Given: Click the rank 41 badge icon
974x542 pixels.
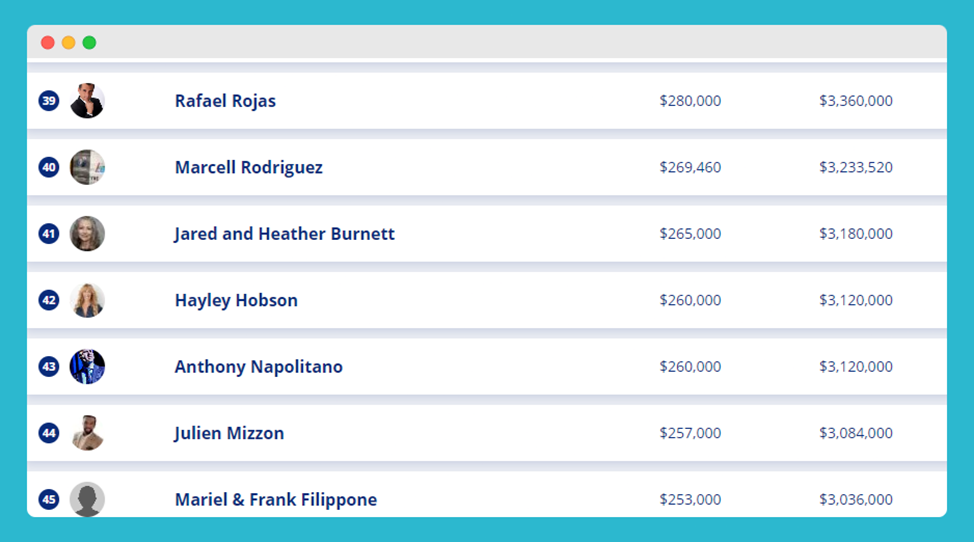Looking at the screenshot, I should (48, 233).
